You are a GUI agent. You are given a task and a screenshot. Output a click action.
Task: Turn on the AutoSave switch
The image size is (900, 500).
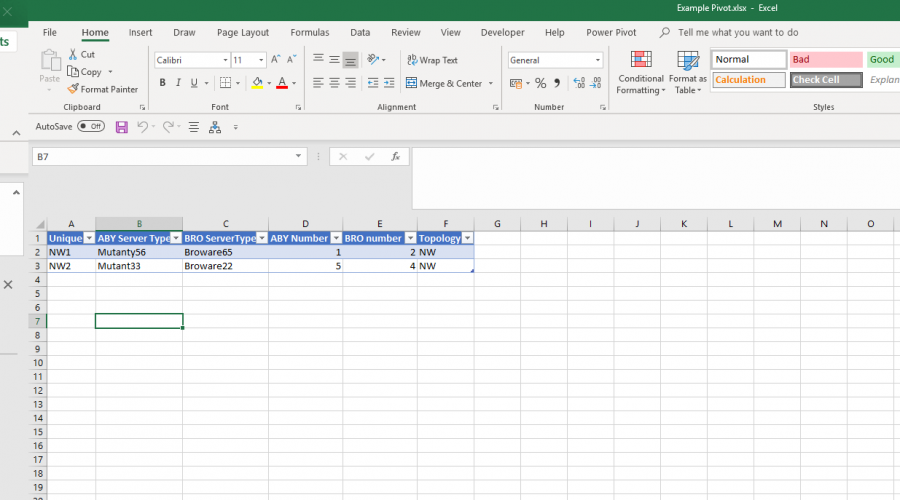[91, 126]
